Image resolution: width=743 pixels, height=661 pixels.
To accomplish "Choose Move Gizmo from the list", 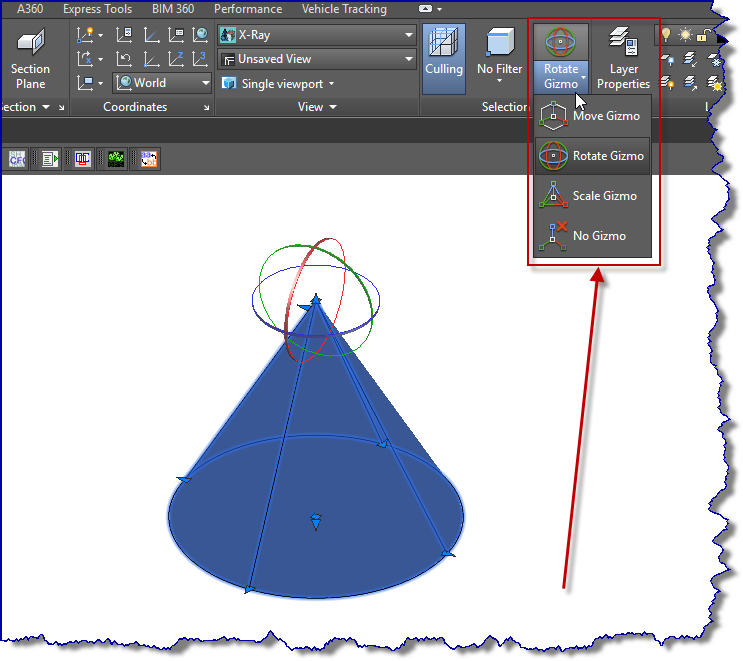I will tap(592, 116).
